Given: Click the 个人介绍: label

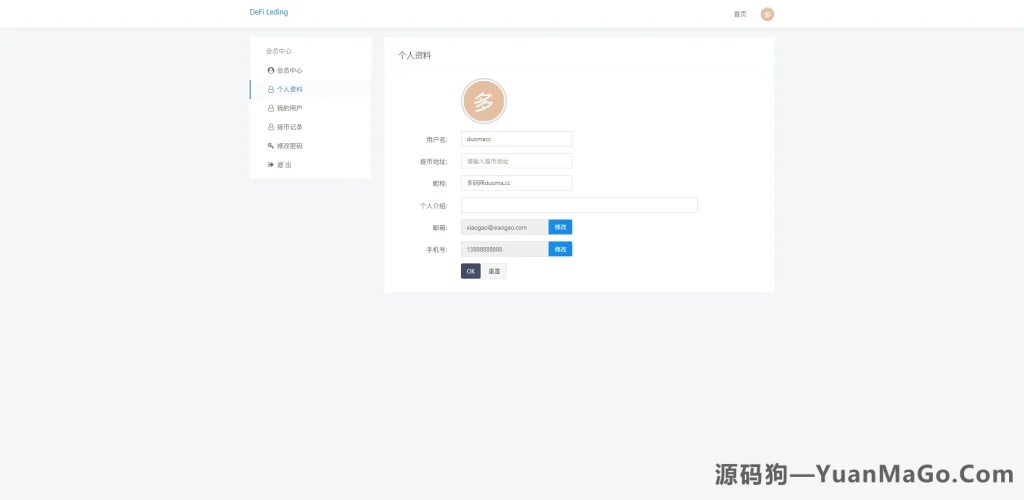Looking at the screenshot, I should (433, 206).
